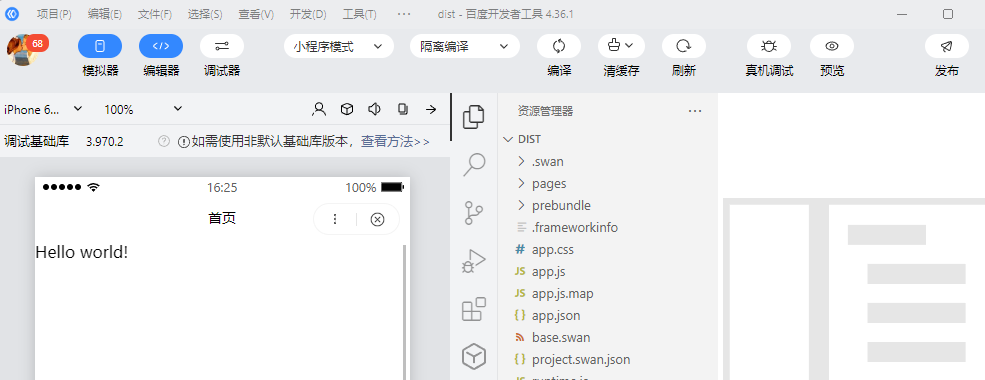
Task: Click the refresh icon button
Action: point(683,46)
